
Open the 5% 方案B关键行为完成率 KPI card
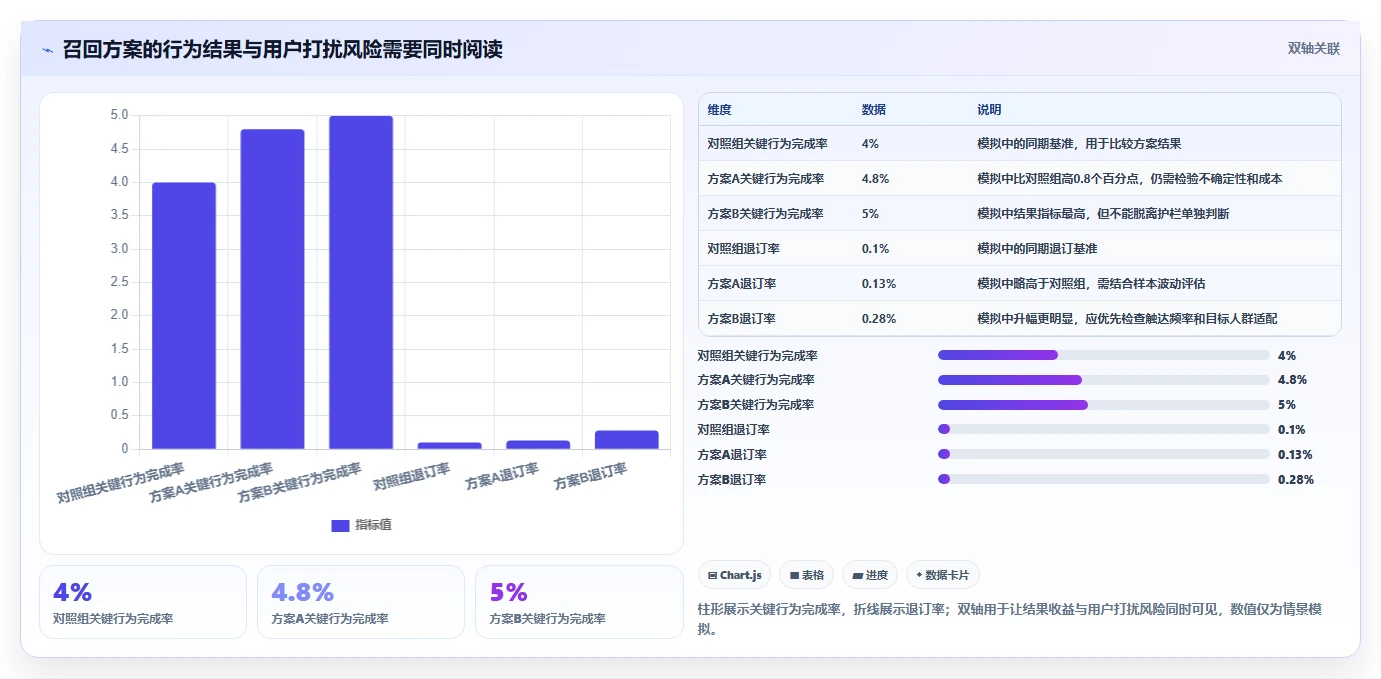coord(579,602)
